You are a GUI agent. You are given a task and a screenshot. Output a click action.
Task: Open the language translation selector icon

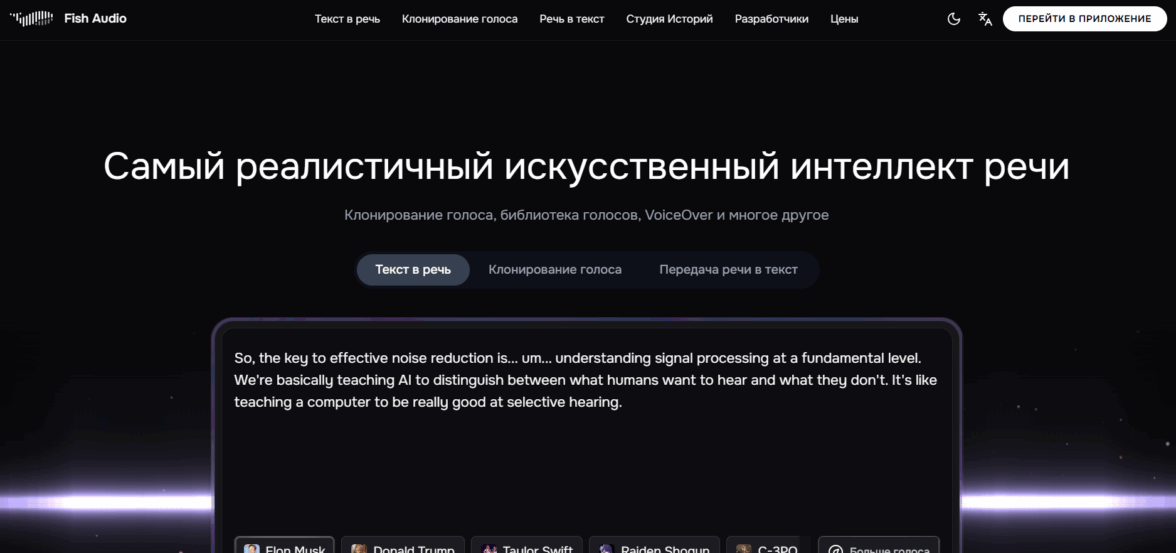click(985, 19)
